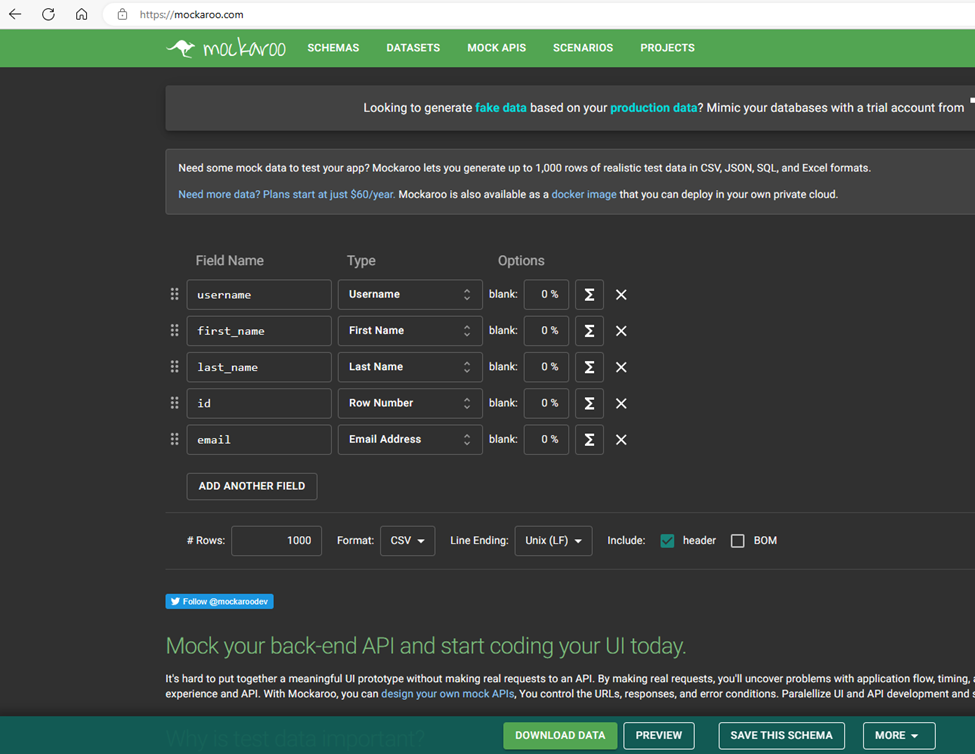Screen dimensions: 975x754
Task: Open the PROJECTS menu
Action: (667, 48)
